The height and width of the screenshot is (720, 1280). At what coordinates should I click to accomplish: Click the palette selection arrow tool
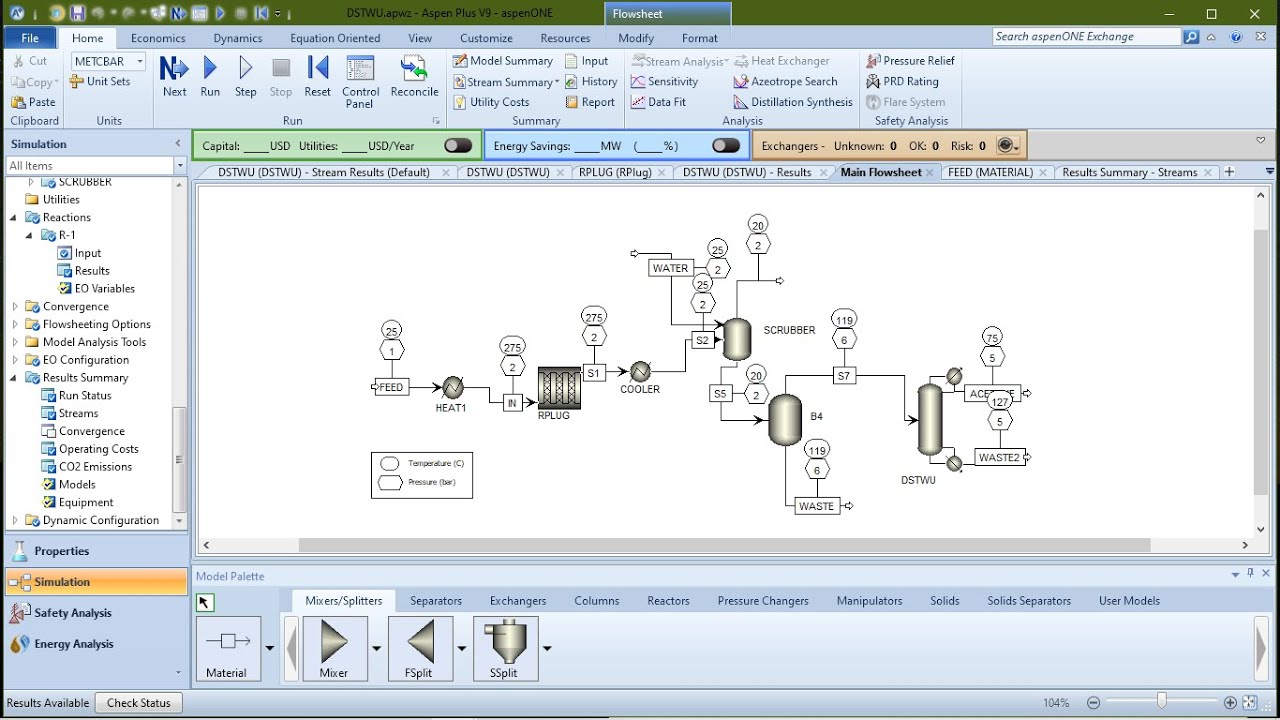click(205, 602)
